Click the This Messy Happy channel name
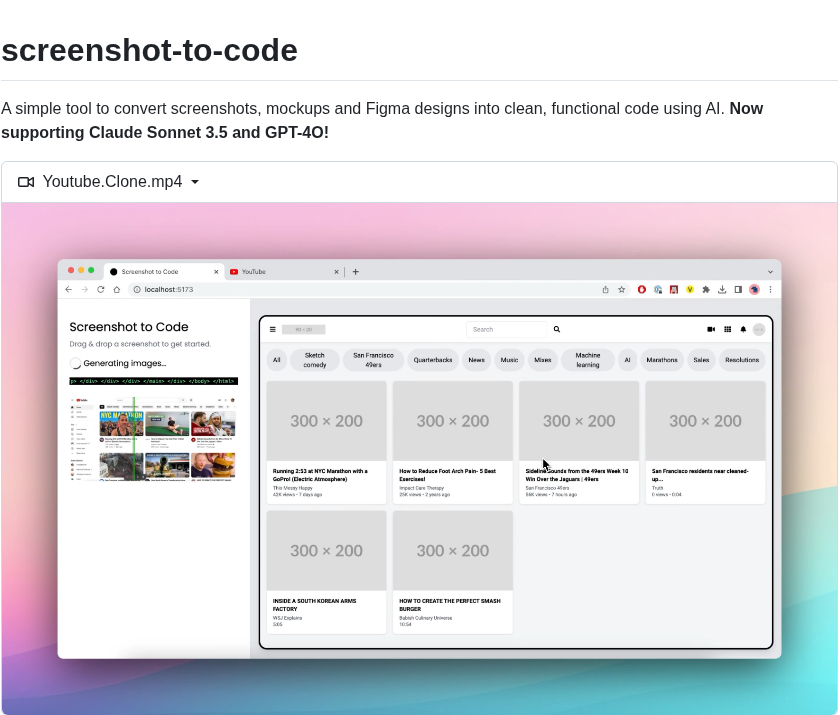The width and height of the screenshot is (840, 715). point(292,488)
